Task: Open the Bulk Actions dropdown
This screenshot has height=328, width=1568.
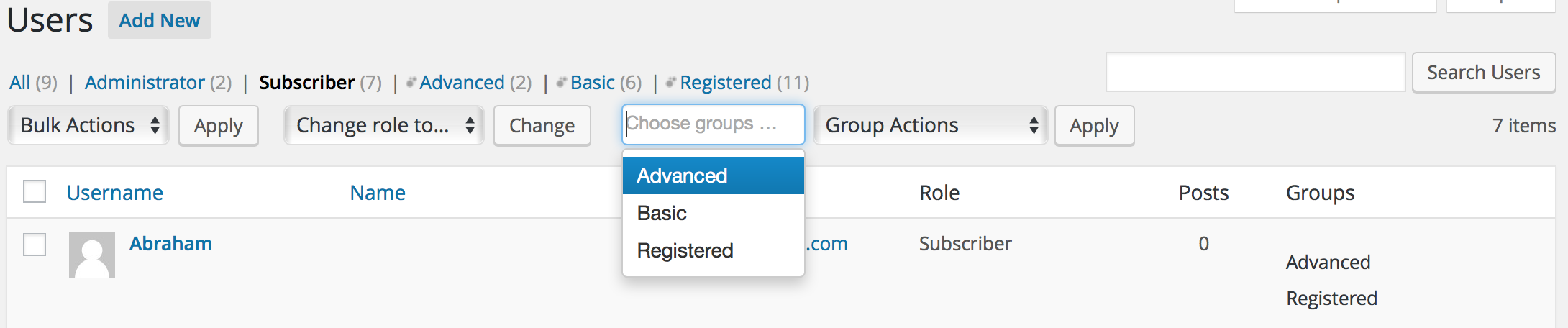Action: [x=88, y=125]
